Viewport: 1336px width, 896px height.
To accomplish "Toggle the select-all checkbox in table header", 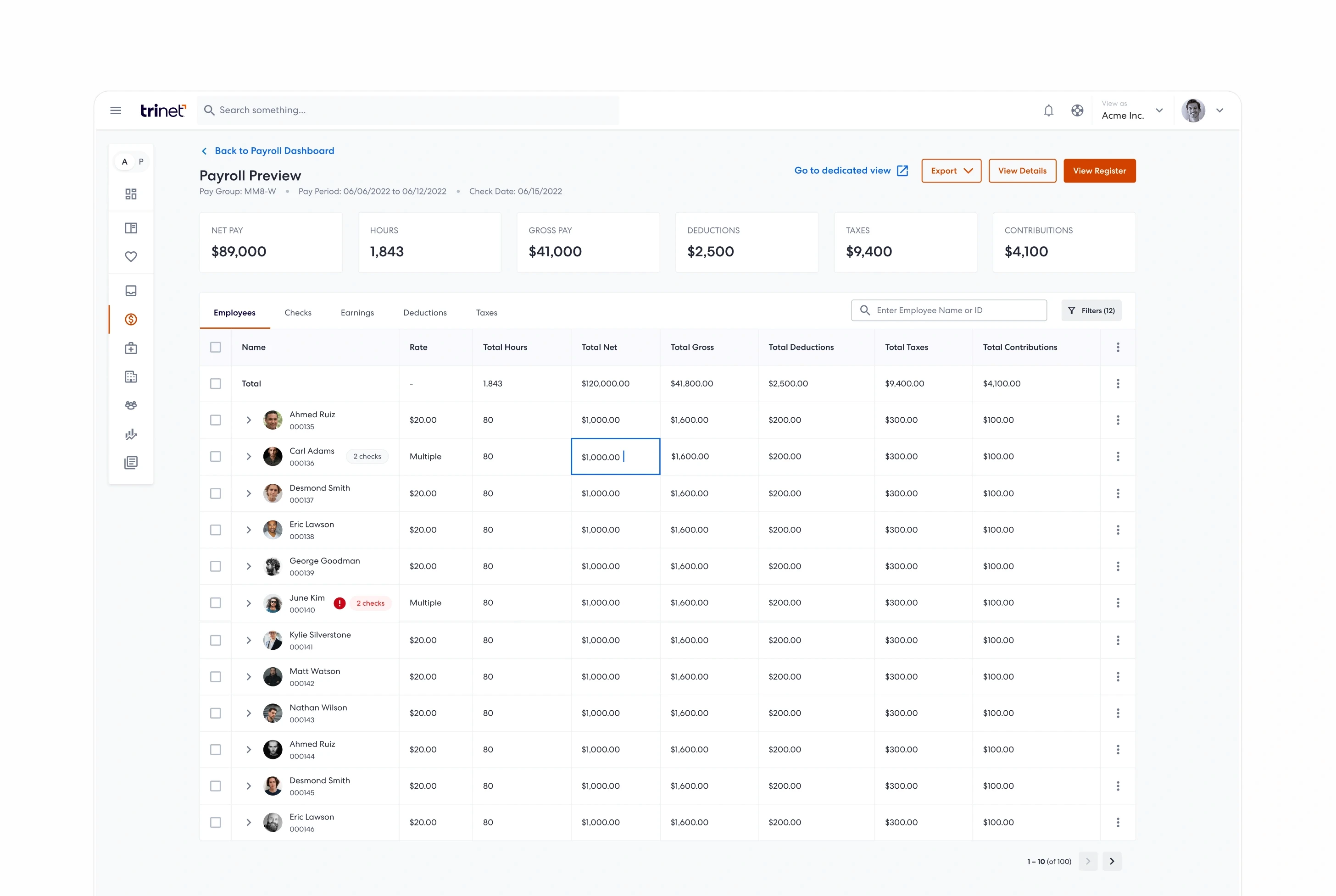I will 216,348.
